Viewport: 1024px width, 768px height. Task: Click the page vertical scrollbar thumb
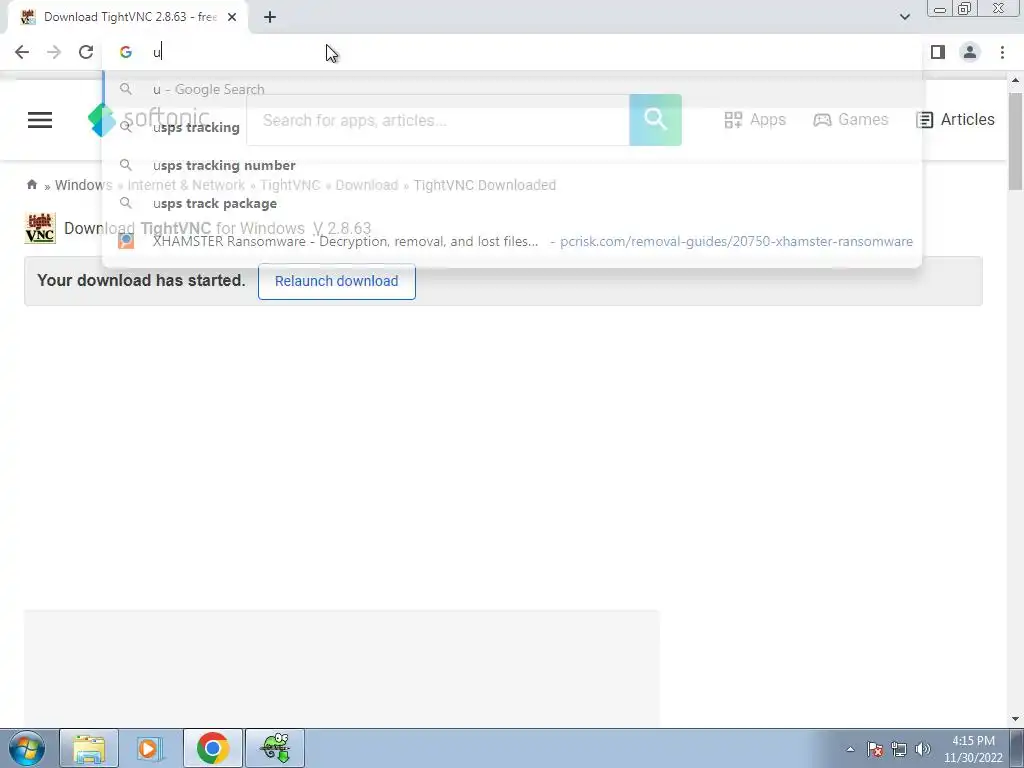click(x=1015, y=140)
